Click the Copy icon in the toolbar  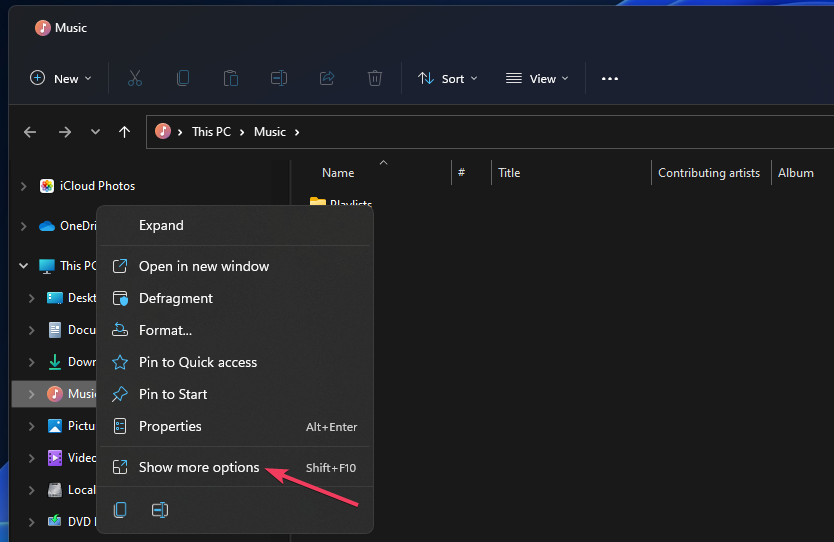(183, 78)
